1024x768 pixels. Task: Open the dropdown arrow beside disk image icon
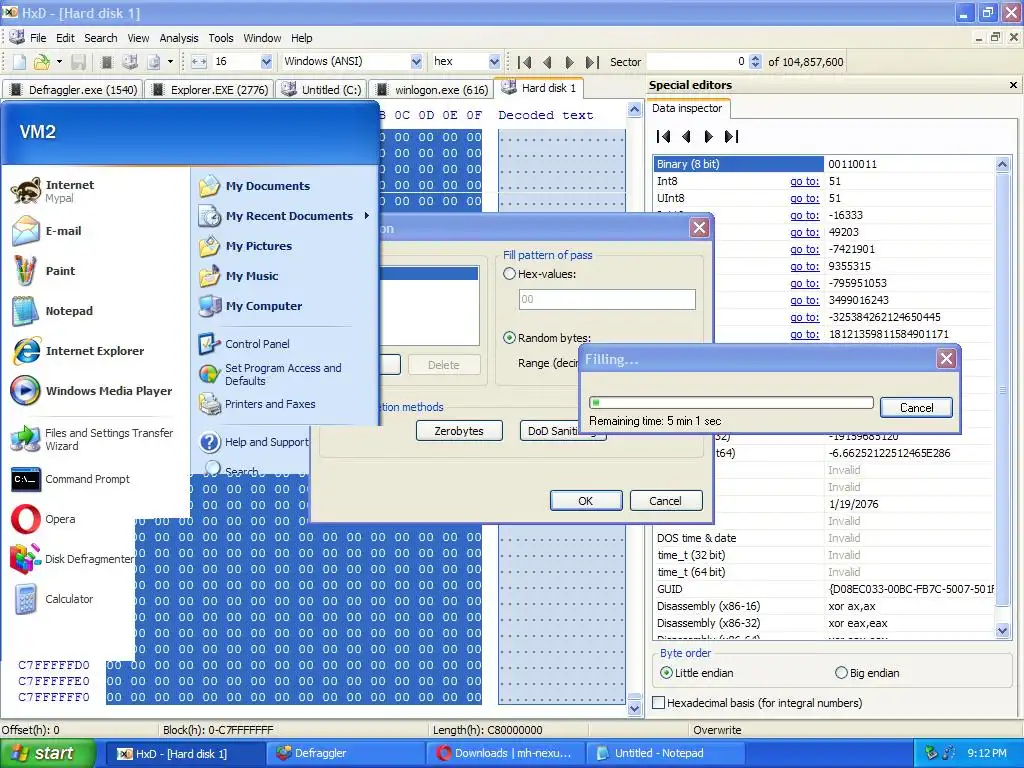coord(170,61)
